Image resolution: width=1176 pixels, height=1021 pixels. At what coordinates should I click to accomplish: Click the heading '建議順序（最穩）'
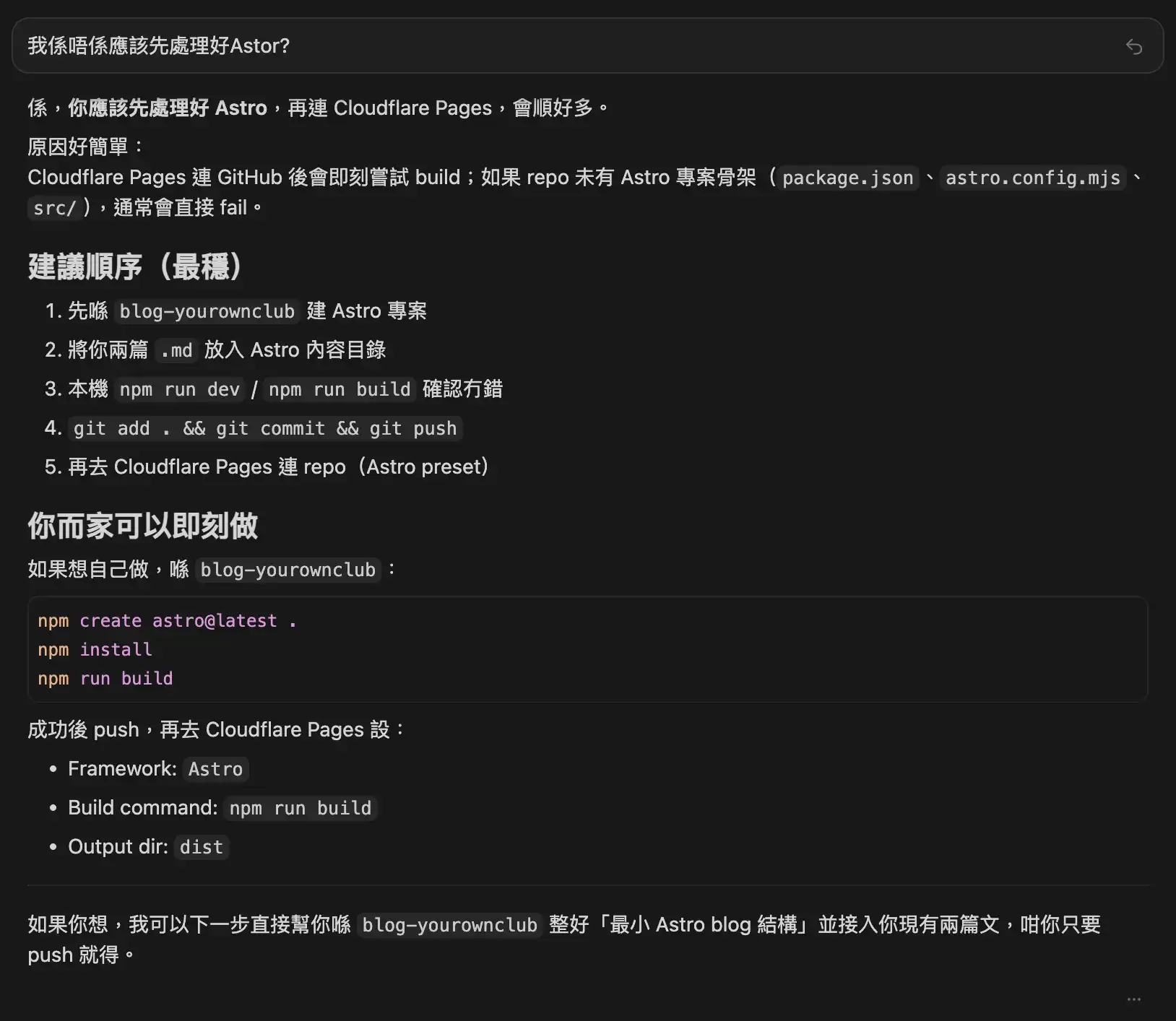134,266
